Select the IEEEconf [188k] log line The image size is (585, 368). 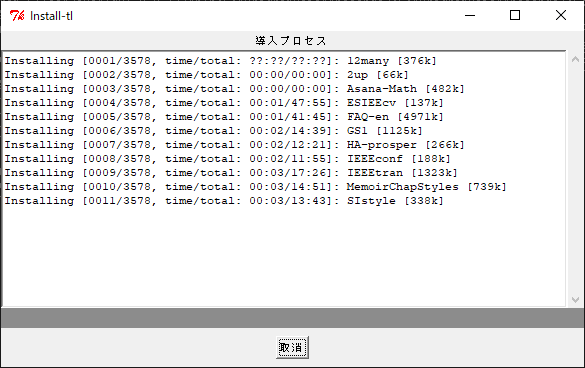[228, 159]
